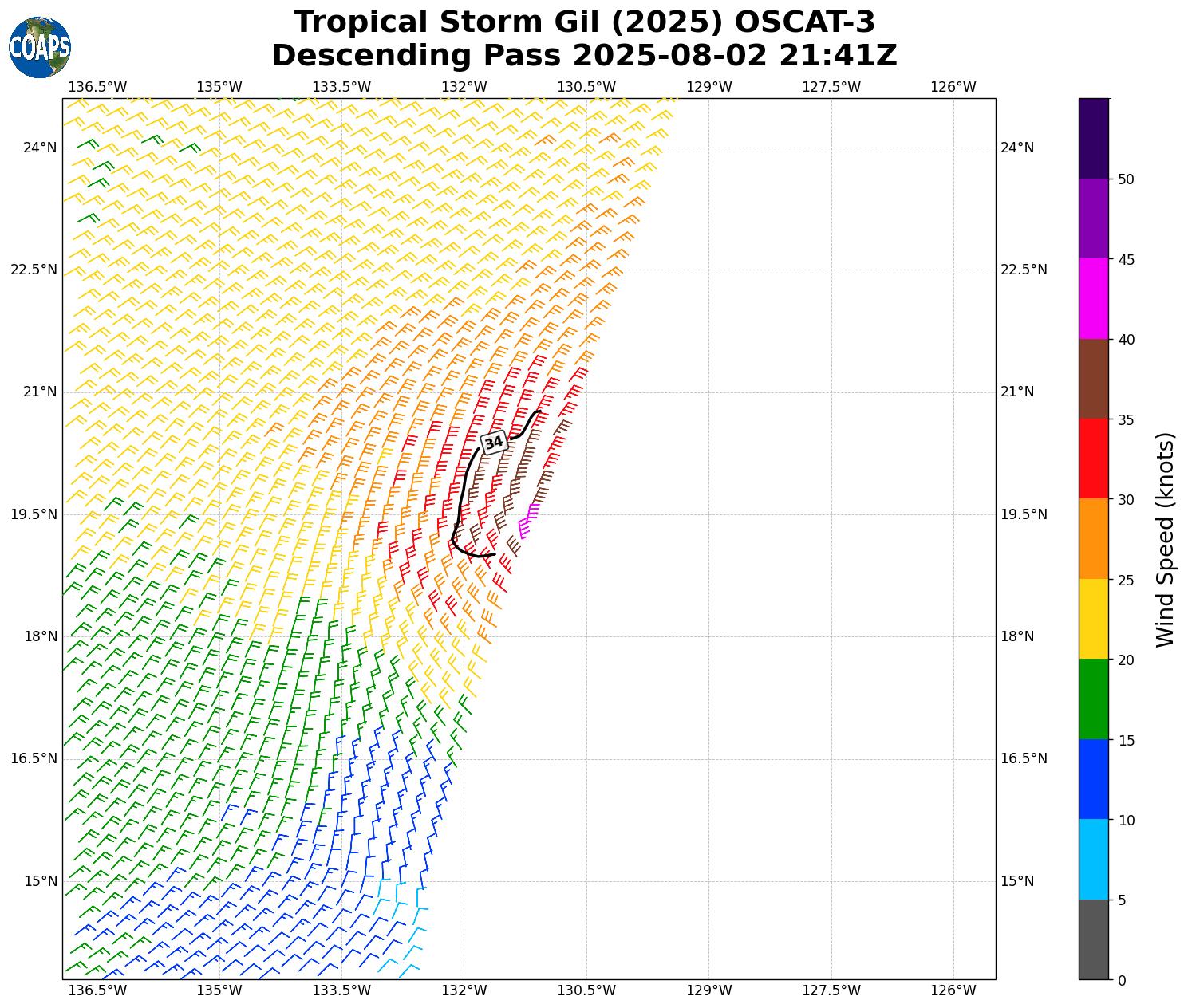Screen dimensions: 1188x1008
Task: Select the gray 0-5 knot colorbar segment
Action: click(x=1093, y=939)
